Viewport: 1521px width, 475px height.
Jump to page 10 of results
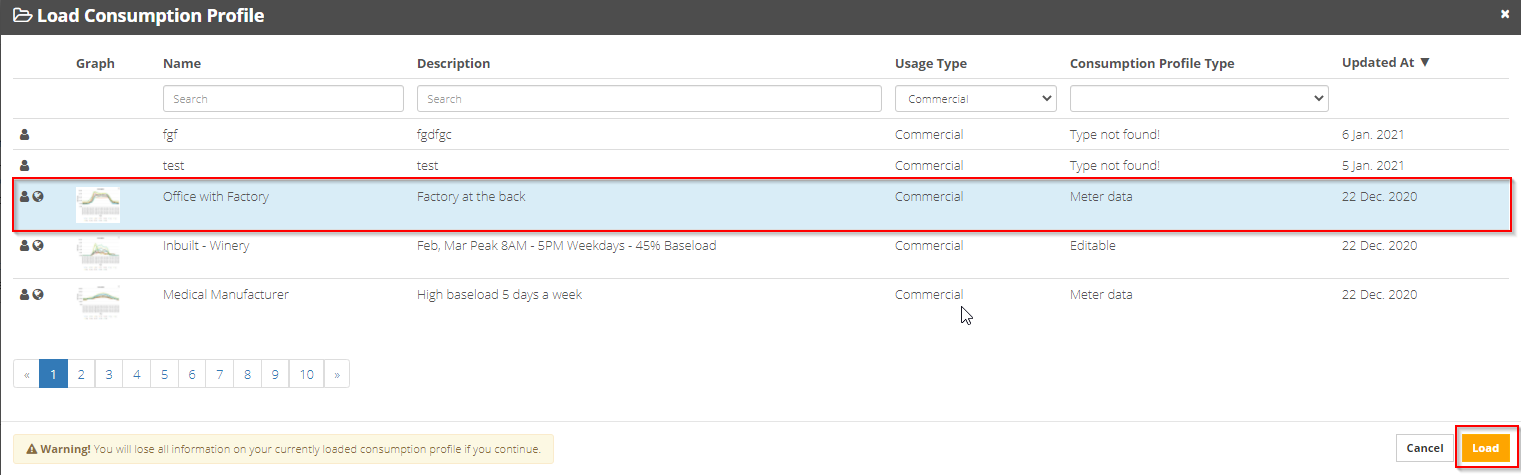(307, 374)
